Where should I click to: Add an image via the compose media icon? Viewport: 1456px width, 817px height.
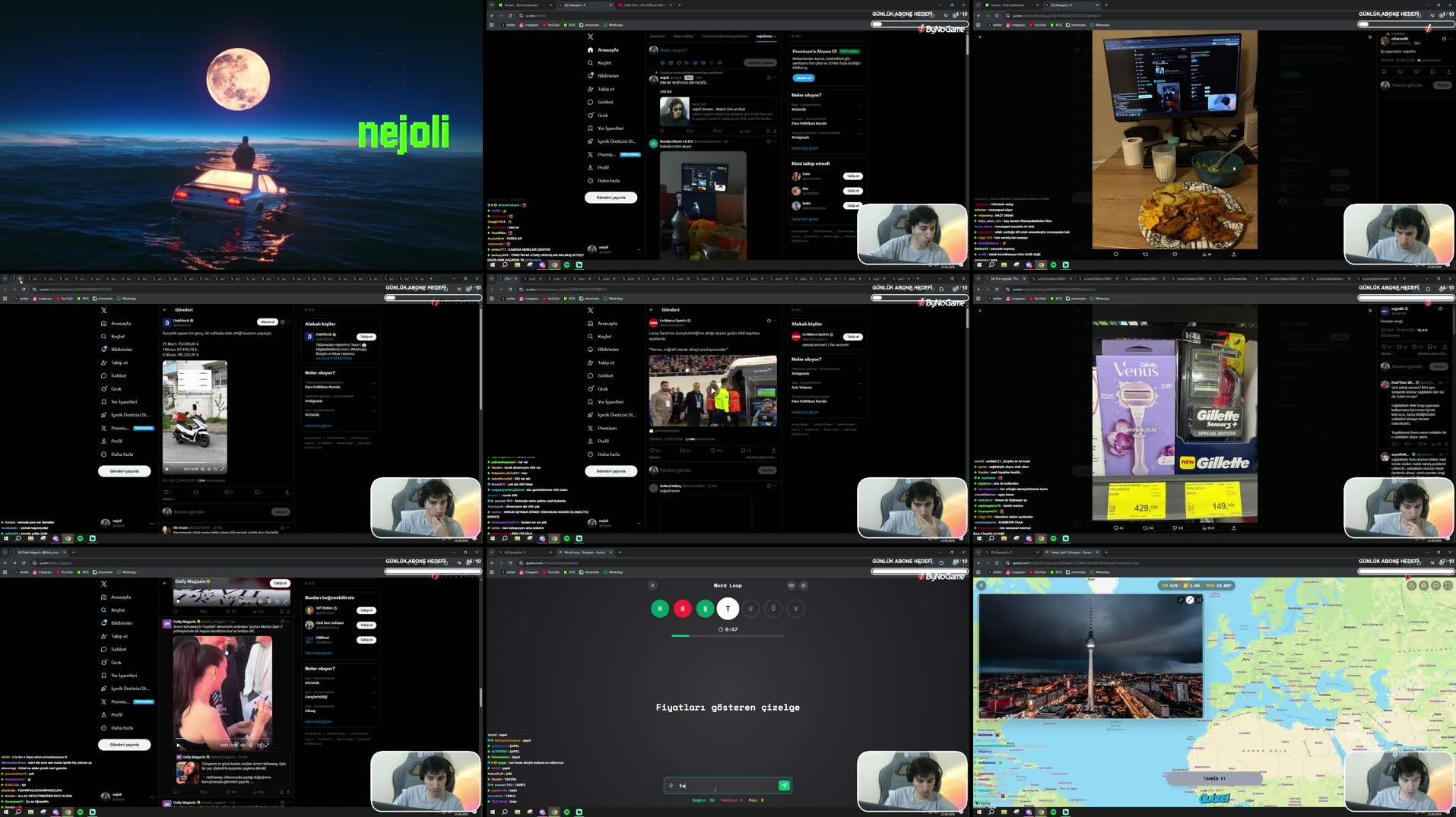pyautogui.click(x=663, y=63)
